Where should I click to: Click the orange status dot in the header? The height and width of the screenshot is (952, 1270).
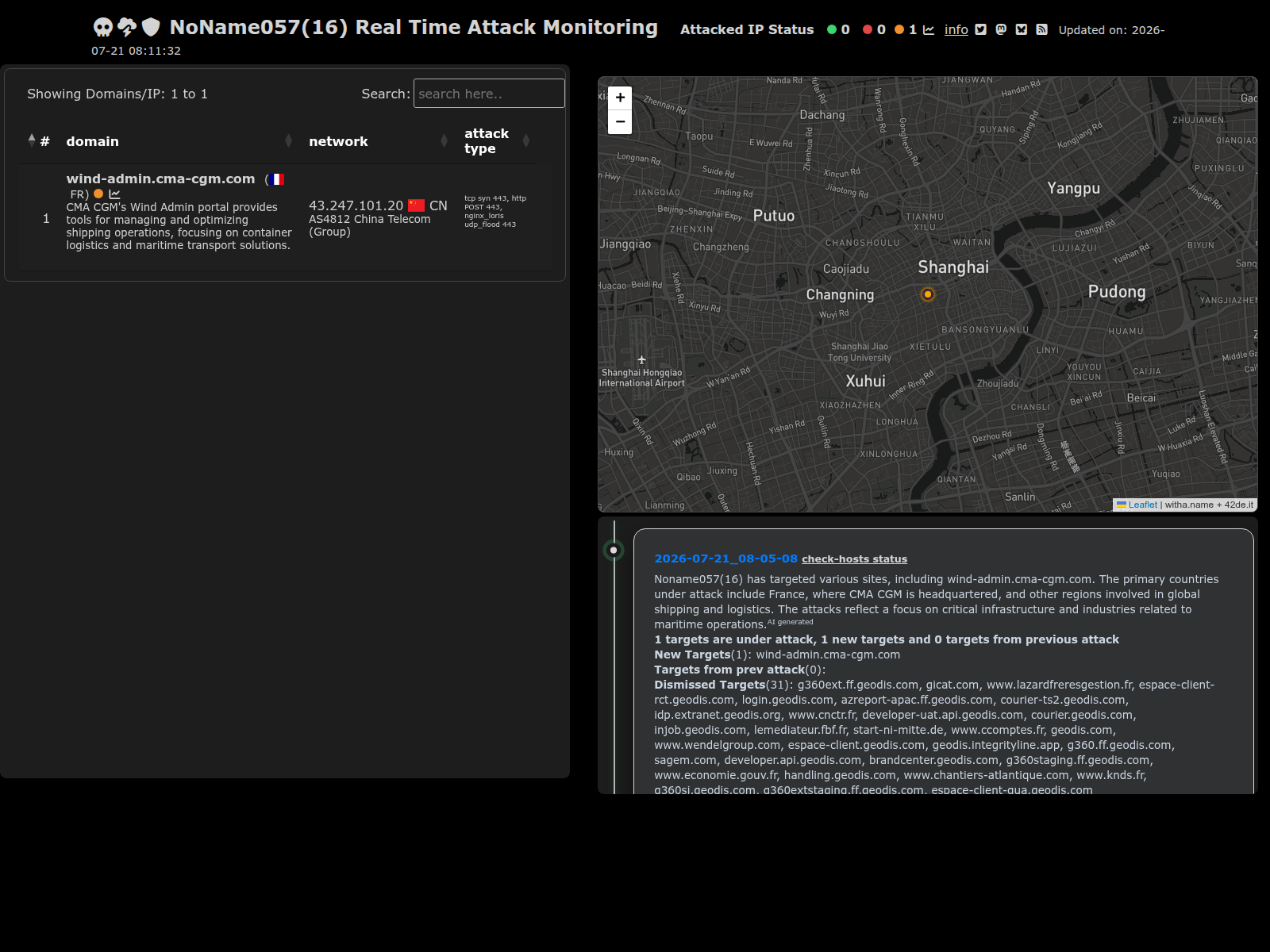coord(899,29)
